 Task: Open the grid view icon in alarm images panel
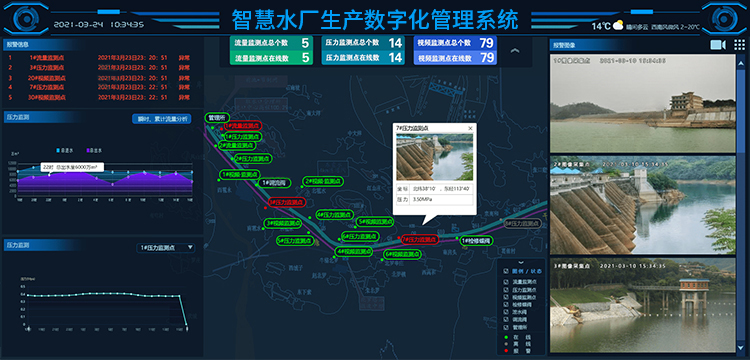[739, 45]
